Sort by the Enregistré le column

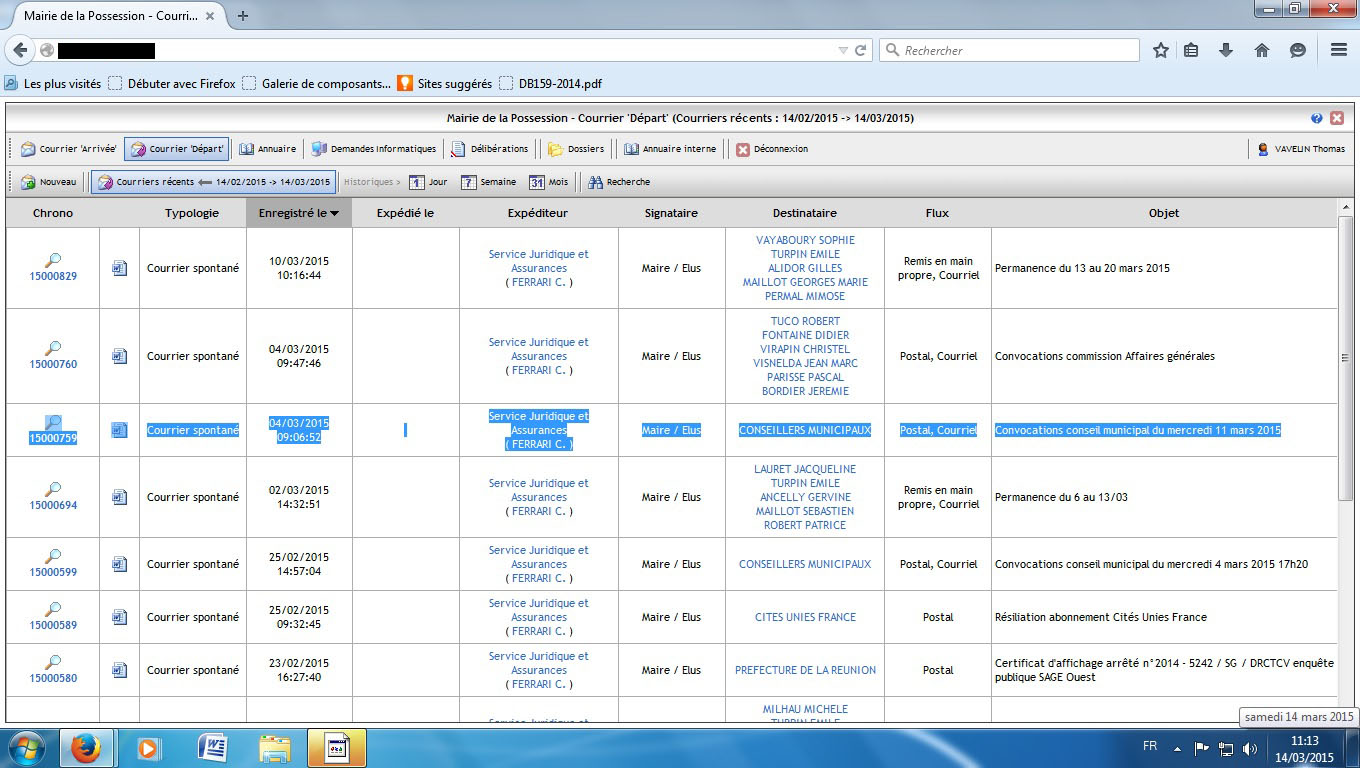tap(299, 213)
